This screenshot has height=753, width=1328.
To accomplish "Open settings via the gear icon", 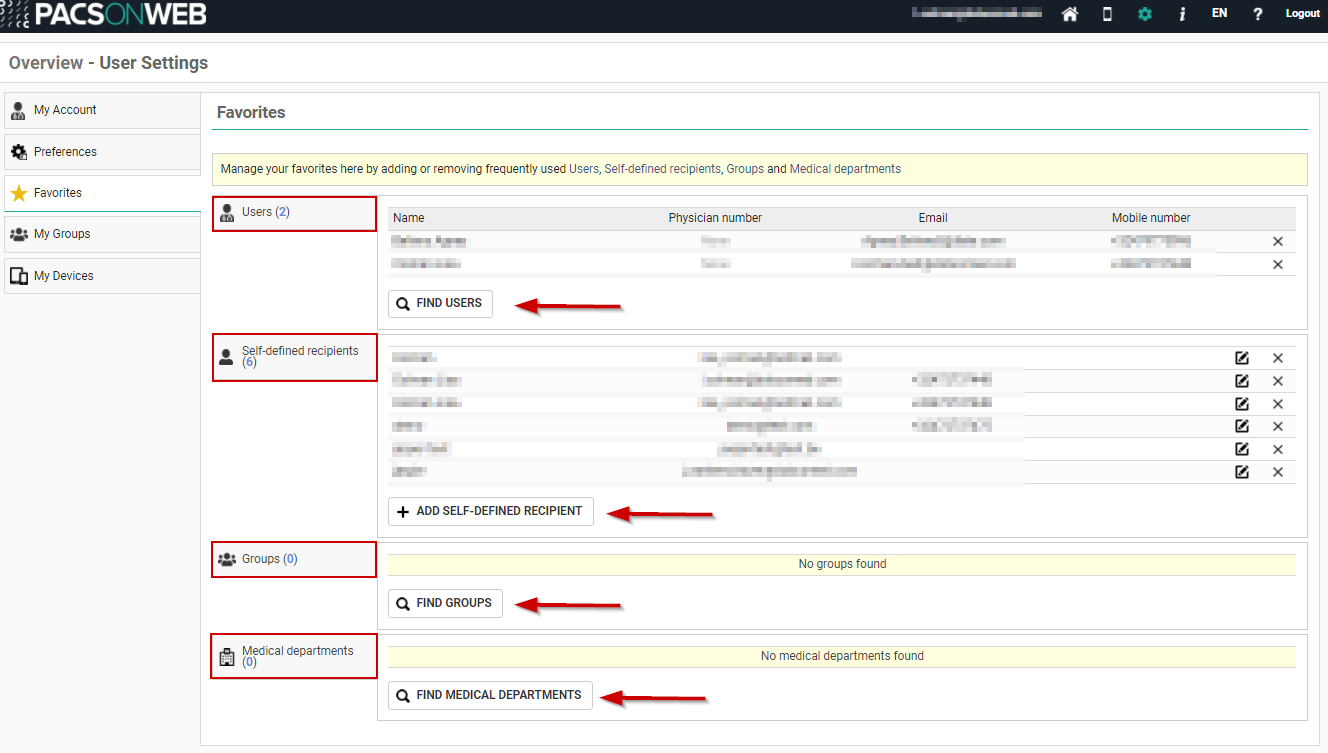I will coord(1145,14).
